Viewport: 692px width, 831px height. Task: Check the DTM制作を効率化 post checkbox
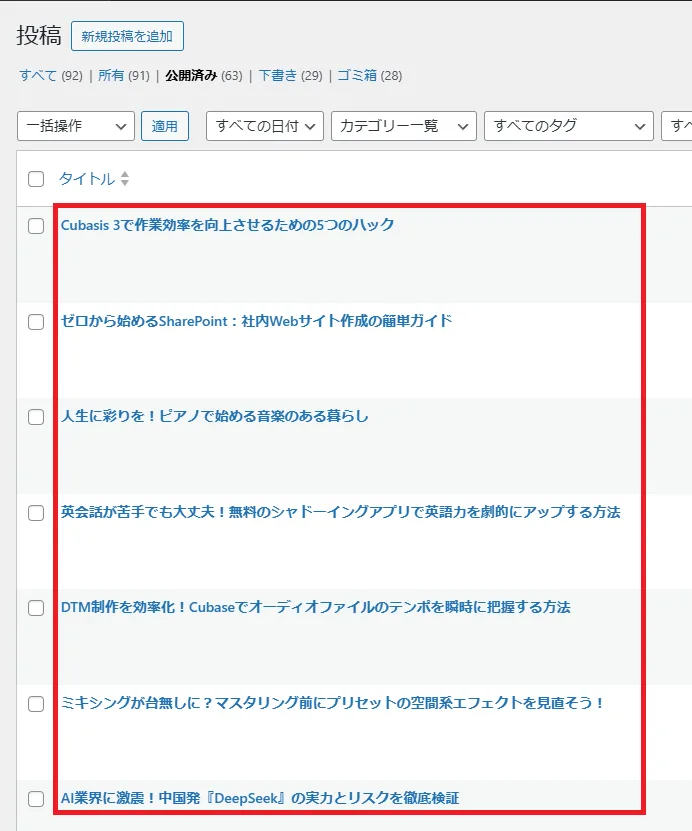coord(36,608)
